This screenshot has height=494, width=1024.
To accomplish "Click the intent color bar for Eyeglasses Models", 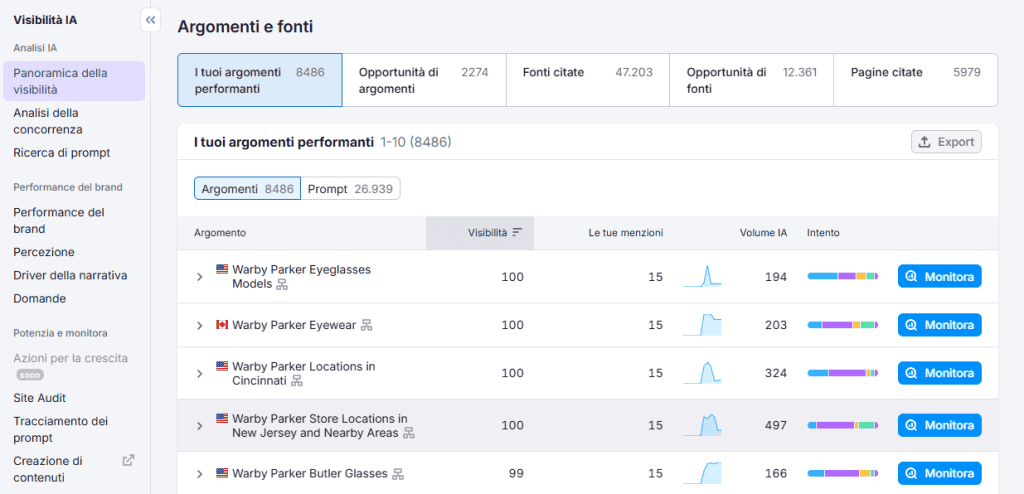I will [x=843, y=276].
